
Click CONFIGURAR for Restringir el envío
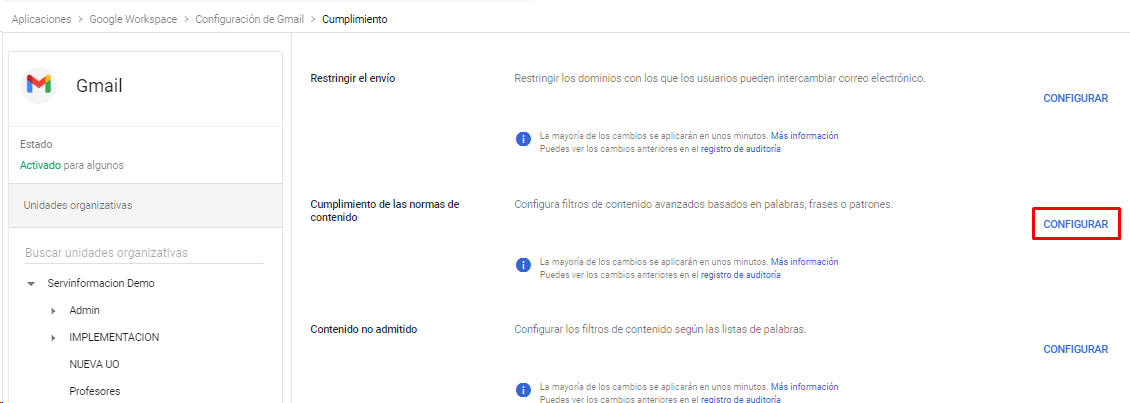1075,99
